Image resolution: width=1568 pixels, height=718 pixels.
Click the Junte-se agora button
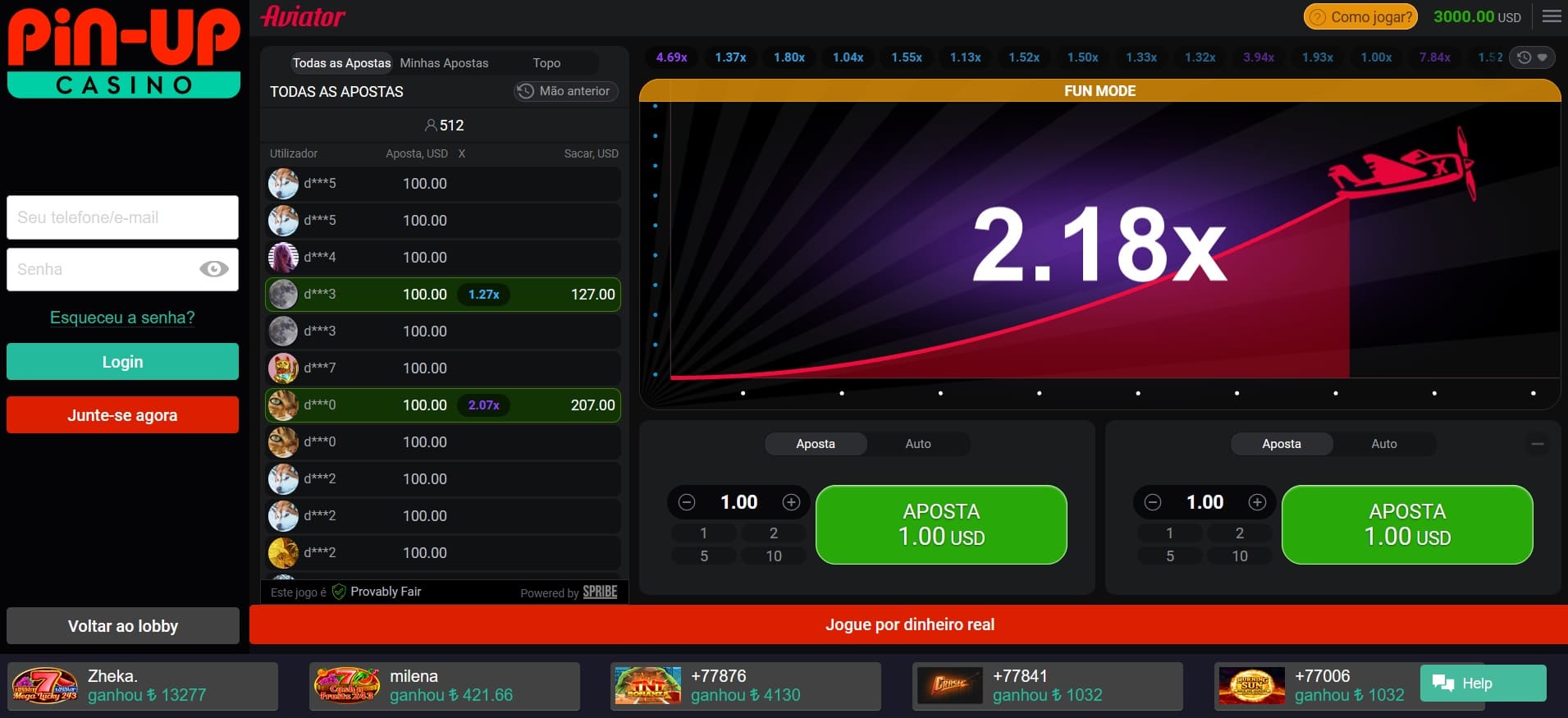coord(123,415)
